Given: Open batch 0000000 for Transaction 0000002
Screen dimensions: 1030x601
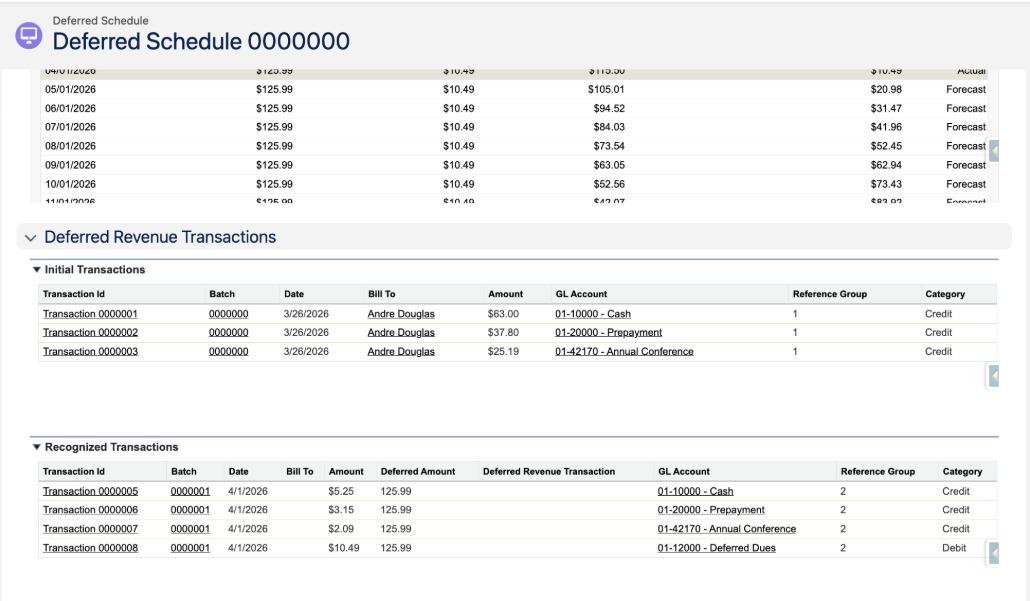Looking at the screenshot, I should point(229,332).
